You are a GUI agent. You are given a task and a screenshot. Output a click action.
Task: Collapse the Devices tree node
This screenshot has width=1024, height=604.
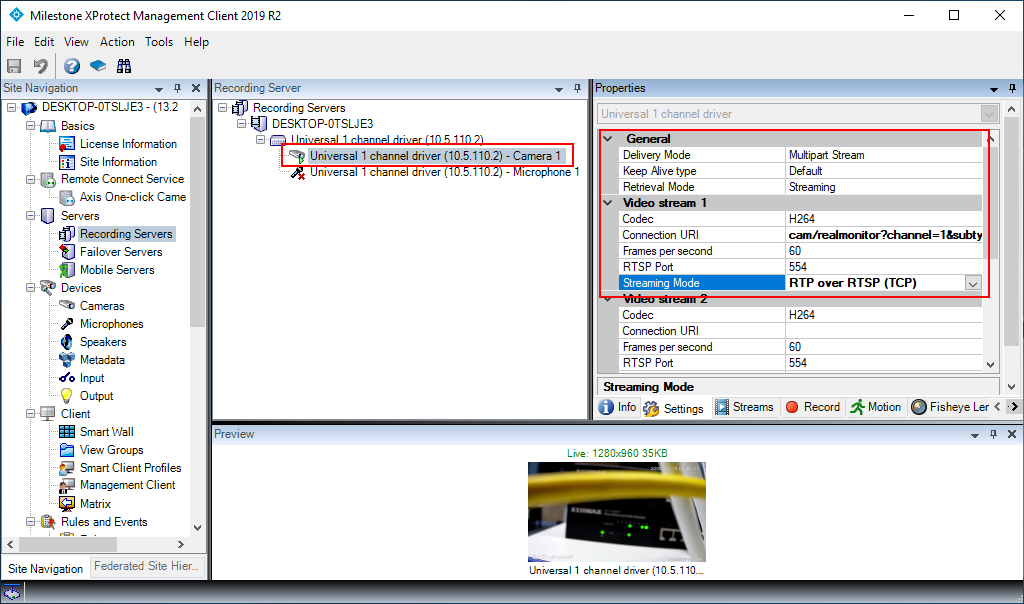(x=29, y=288)
